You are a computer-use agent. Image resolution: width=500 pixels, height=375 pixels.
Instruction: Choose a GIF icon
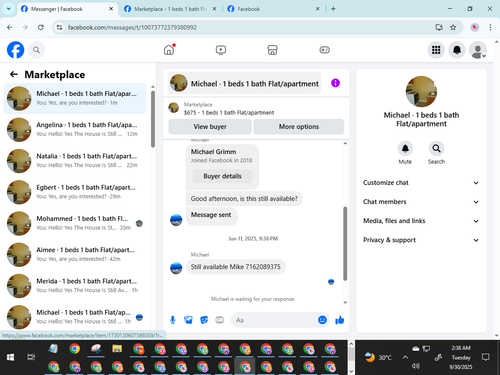pyautogui.click(x=219, y=320)
